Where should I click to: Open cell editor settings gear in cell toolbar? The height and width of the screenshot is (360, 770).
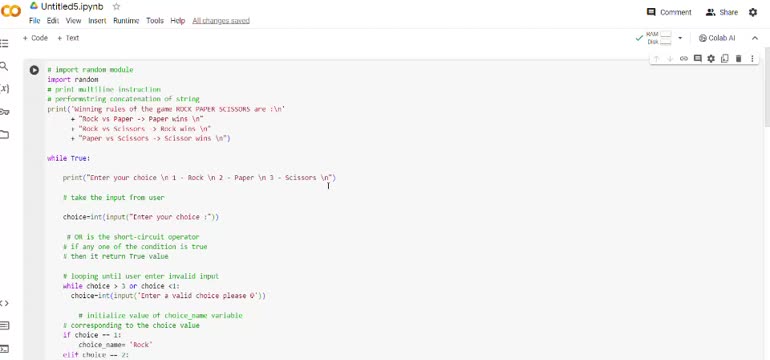711,58
